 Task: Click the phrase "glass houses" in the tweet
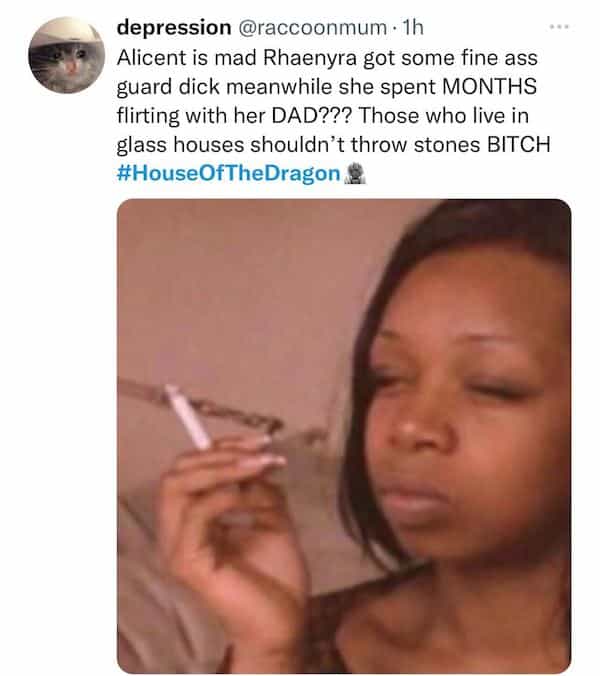click(x=180, y=145)
